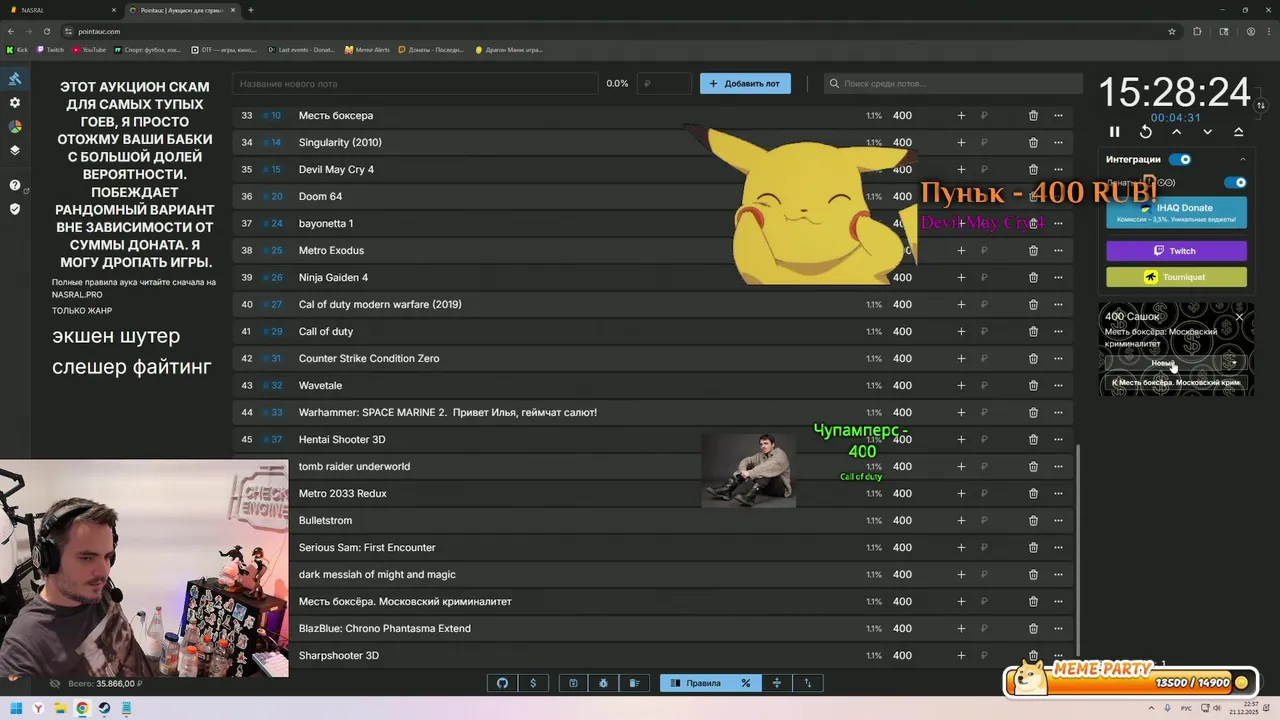Connect the Twitch integration button
Viewport: 1280px width, 720px height.
pos(1176,251)
